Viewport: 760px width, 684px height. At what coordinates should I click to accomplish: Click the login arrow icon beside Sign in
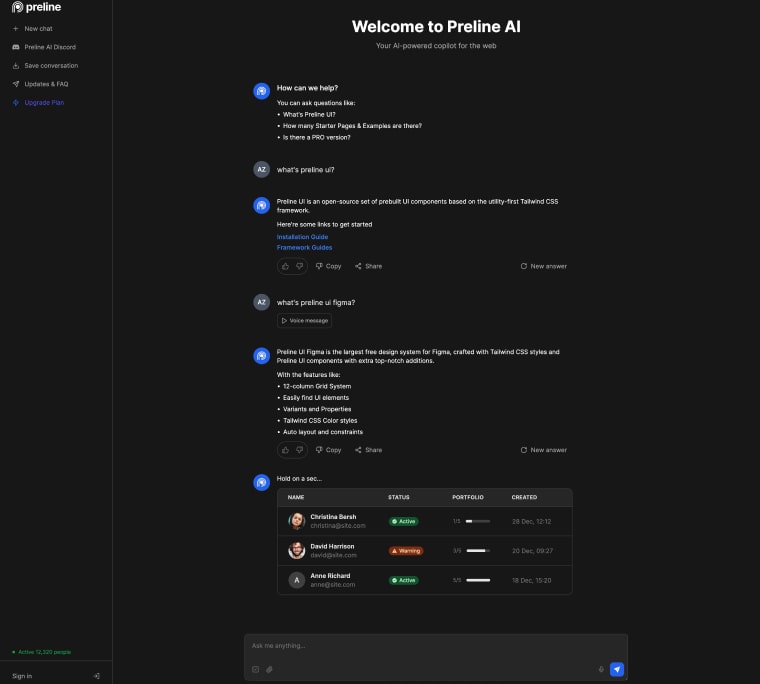pyautogui.click(x=96, y=676)
